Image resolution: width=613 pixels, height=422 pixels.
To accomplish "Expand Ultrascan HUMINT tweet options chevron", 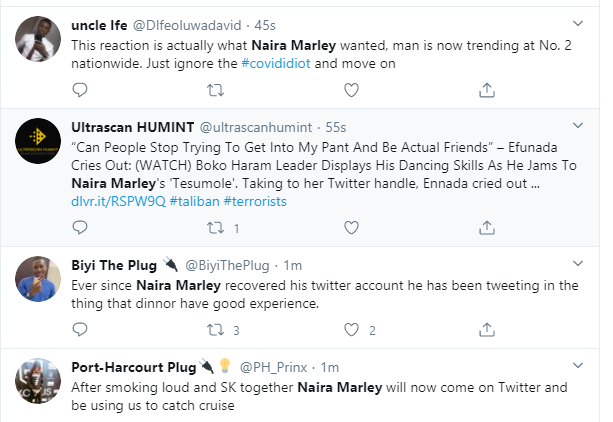I will (577, 127).
